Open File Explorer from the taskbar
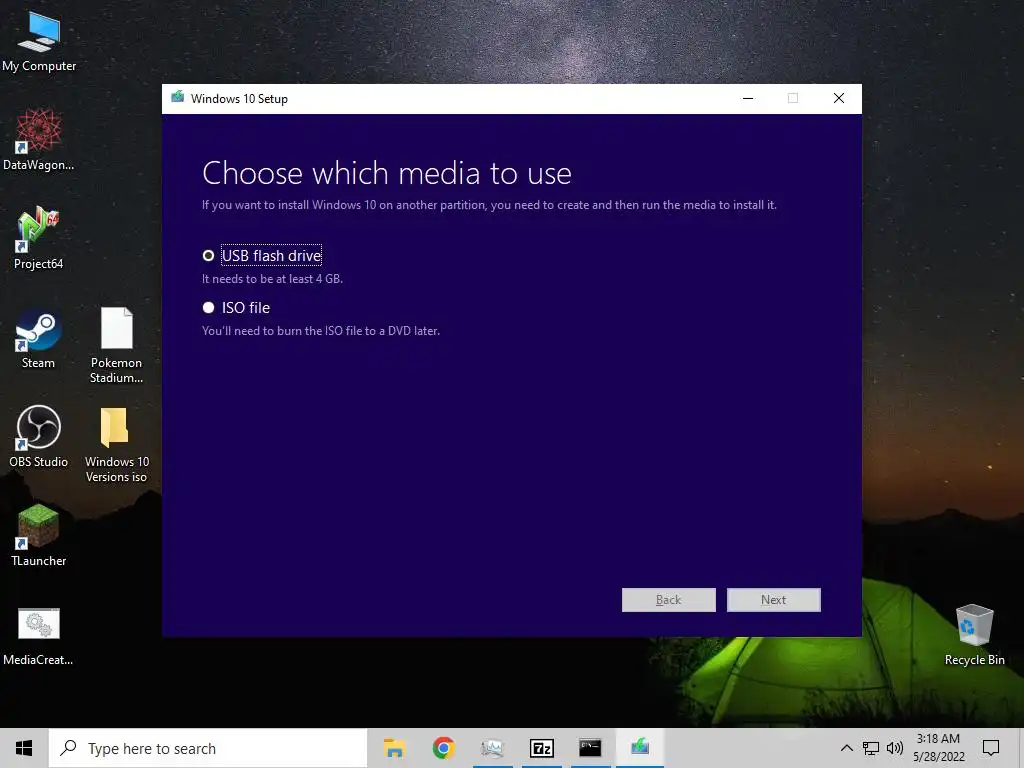Screen dimensions: 1024x768 tap(394, 748)
